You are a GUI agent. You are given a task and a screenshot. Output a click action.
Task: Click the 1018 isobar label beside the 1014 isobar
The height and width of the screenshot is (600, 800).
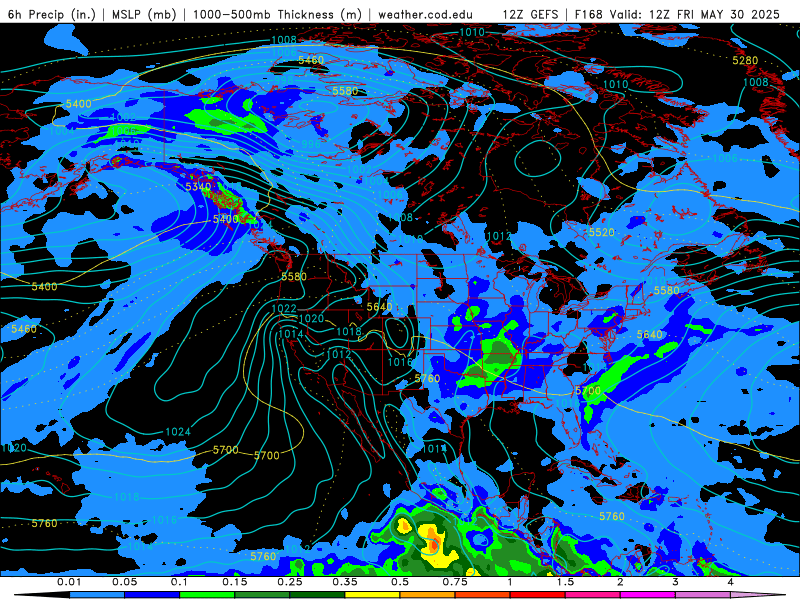(349, 332)
